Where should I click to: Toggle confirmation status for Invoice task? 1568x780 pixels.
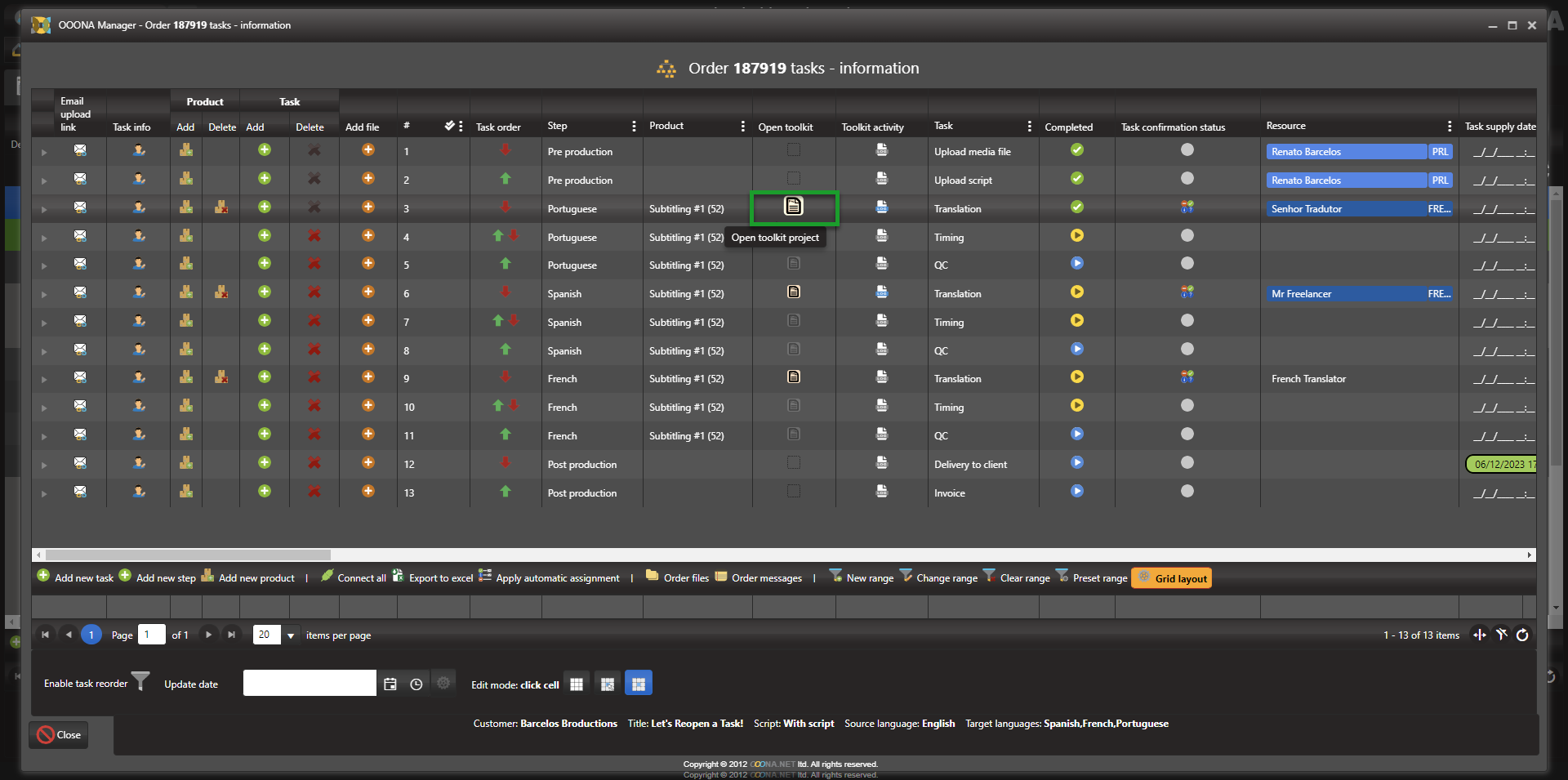pos(1187,492)
